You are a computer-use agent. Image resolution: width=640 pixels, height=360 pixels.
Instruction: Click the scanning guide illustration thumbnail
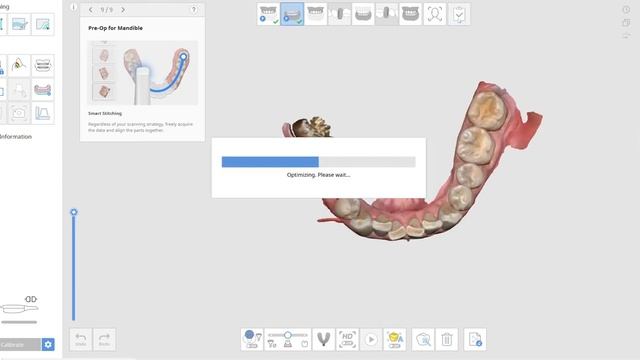click(x=143, y=73)
